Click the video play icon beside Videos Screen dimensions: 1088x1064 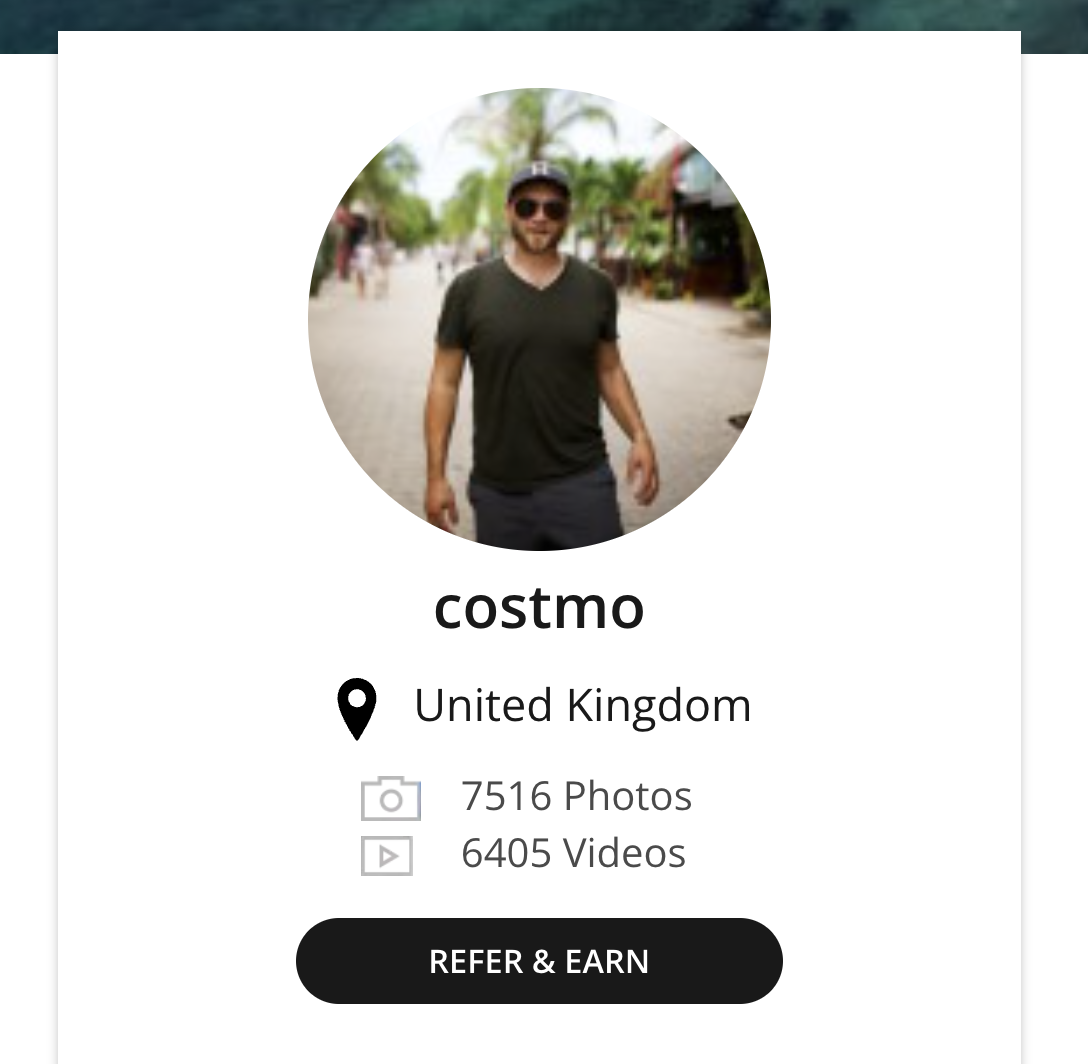(387, 856)
